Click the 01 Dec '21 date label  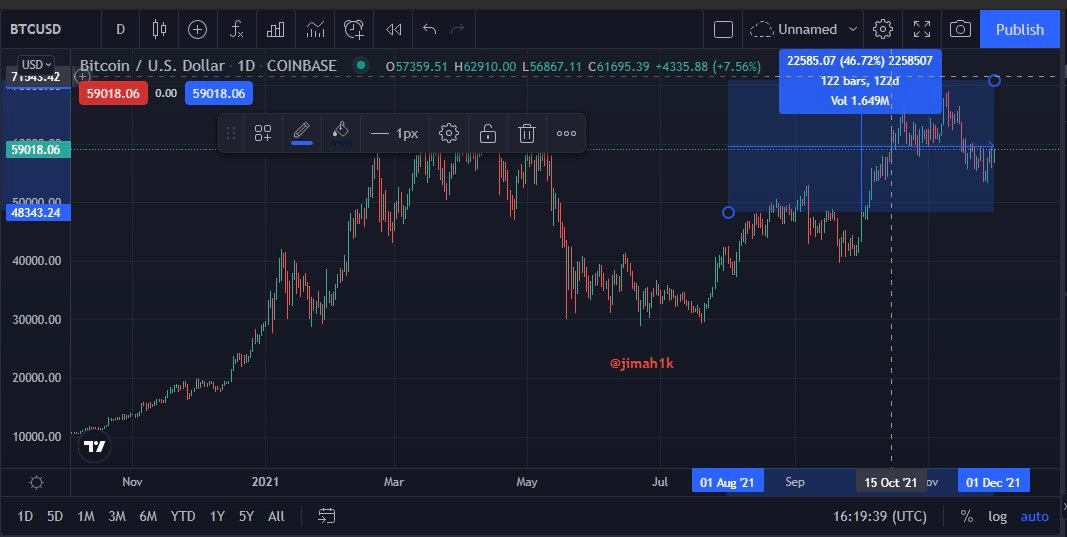[x=994, y=483]
